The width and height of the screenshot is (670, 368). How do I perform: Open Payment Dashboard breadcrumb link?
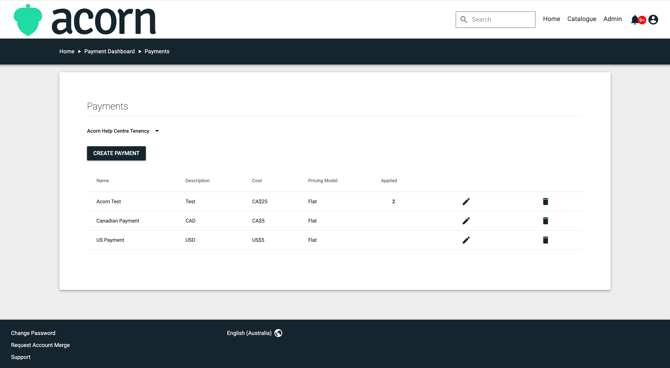109,51
